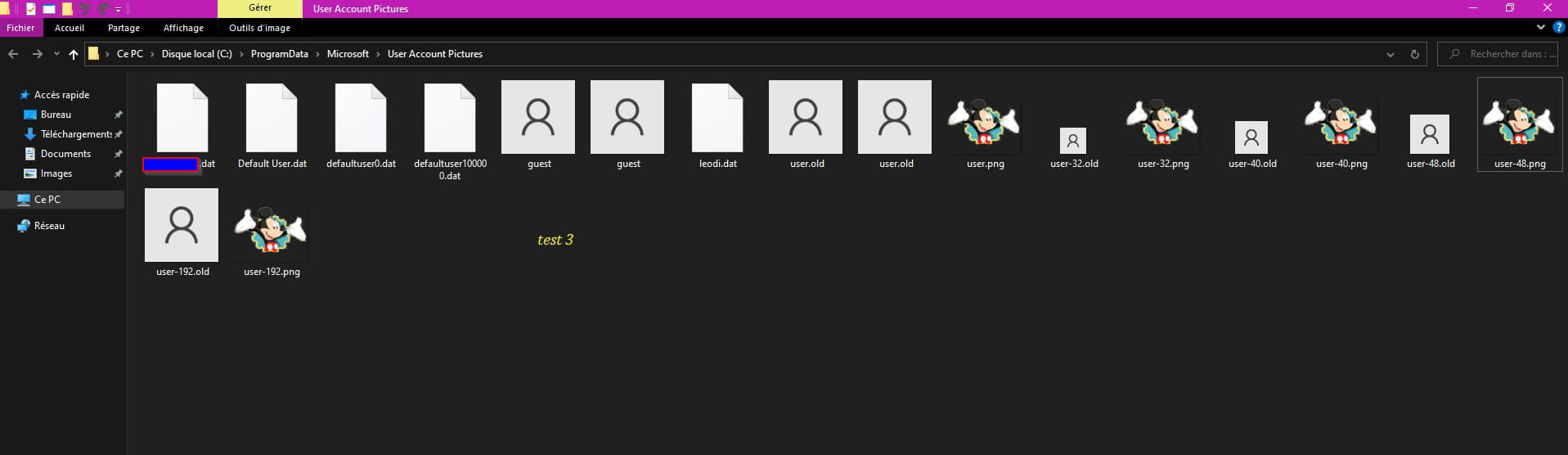This screenshot has height=455, width=1568.
Task: Select the file with the redacted .dat name
Action: (182, 118)
